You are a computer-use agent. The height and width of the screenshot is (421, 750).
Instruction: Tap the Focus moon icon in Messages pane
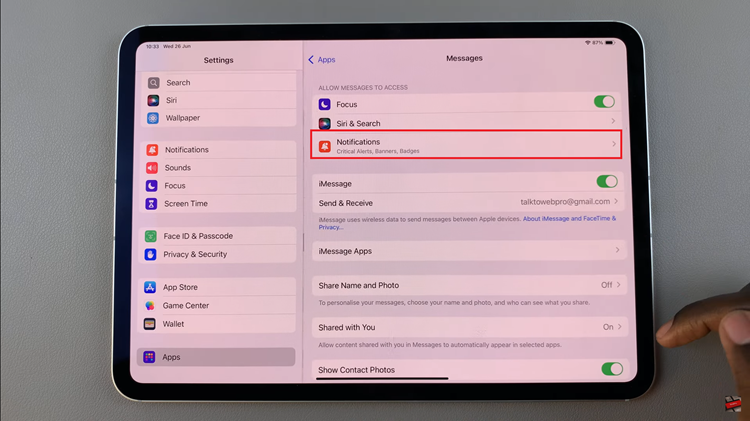(x=324, y=104)
